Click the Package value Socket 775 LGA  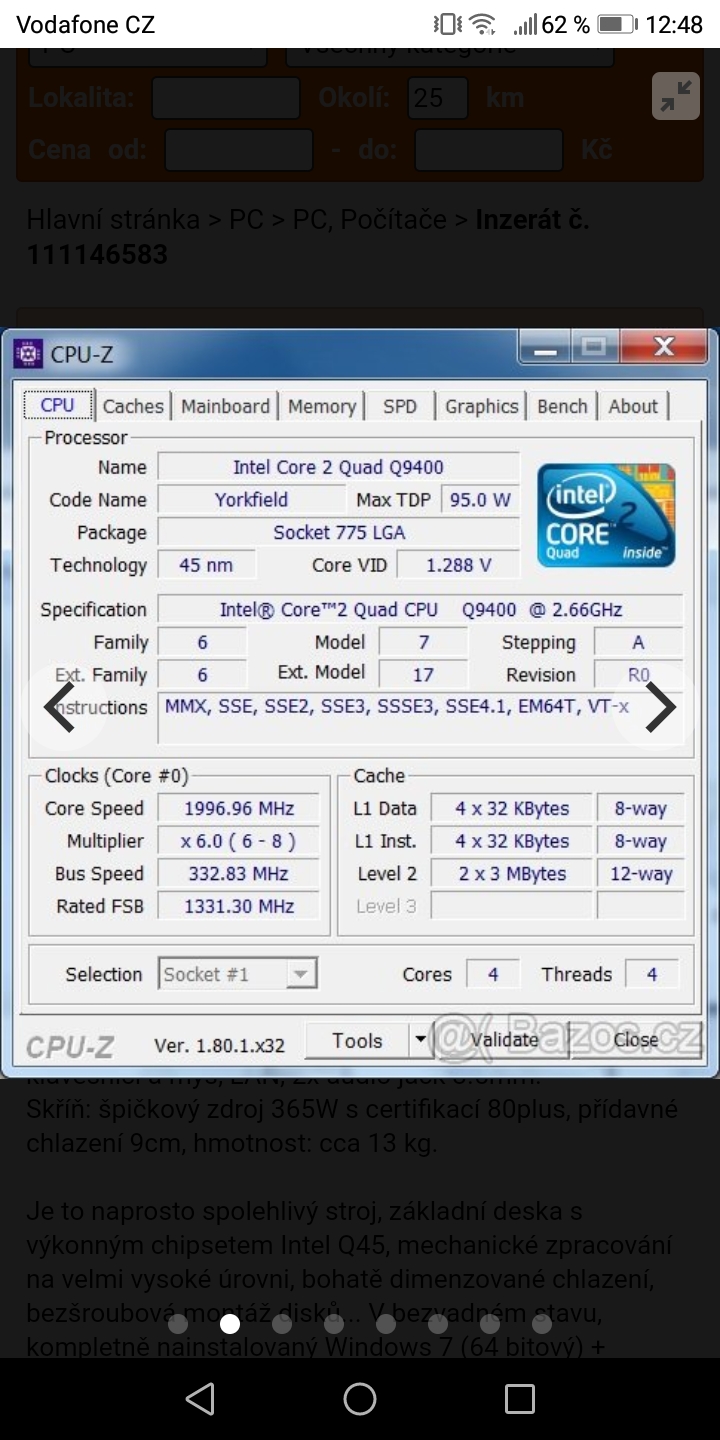tap(339, 532)
